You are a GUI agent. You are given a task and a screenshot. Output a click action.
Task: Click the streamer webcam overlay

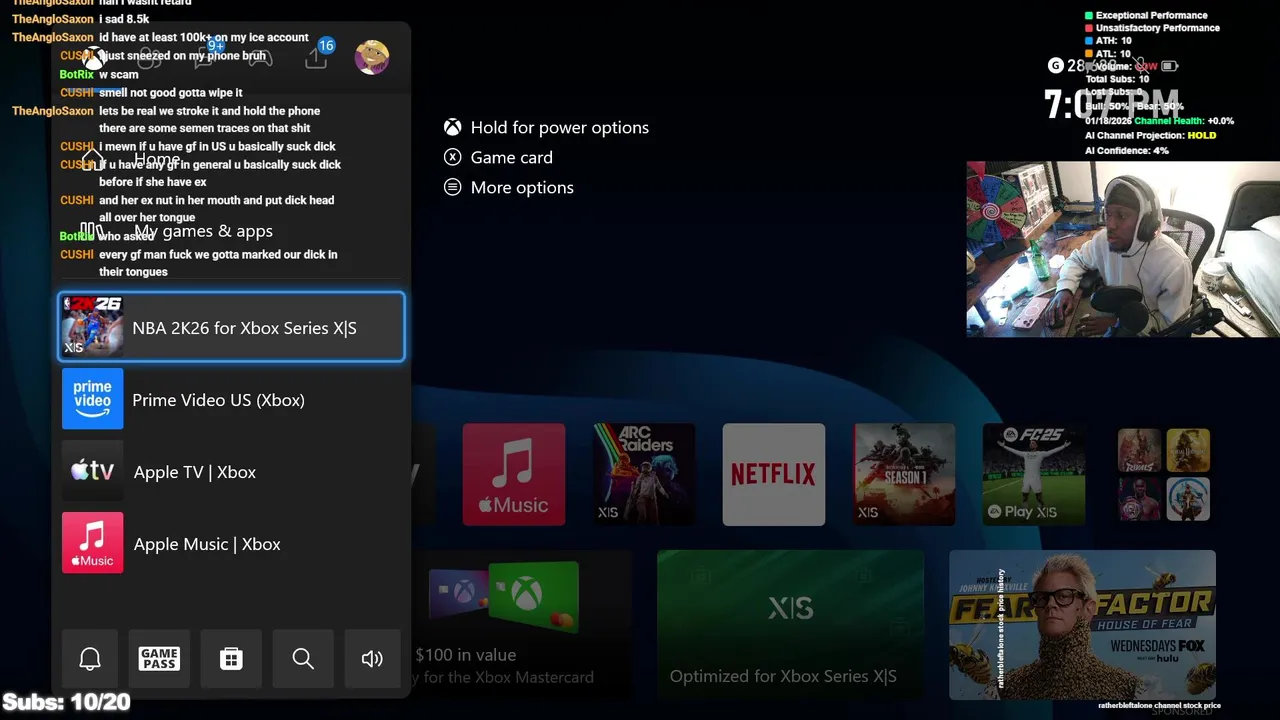1123,249
